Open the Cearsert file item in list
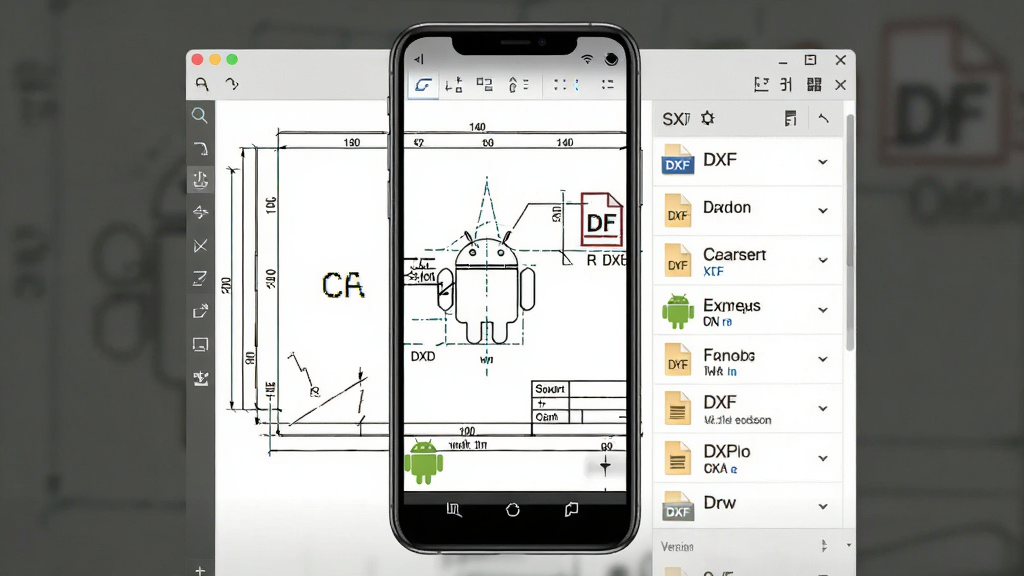 748,260
